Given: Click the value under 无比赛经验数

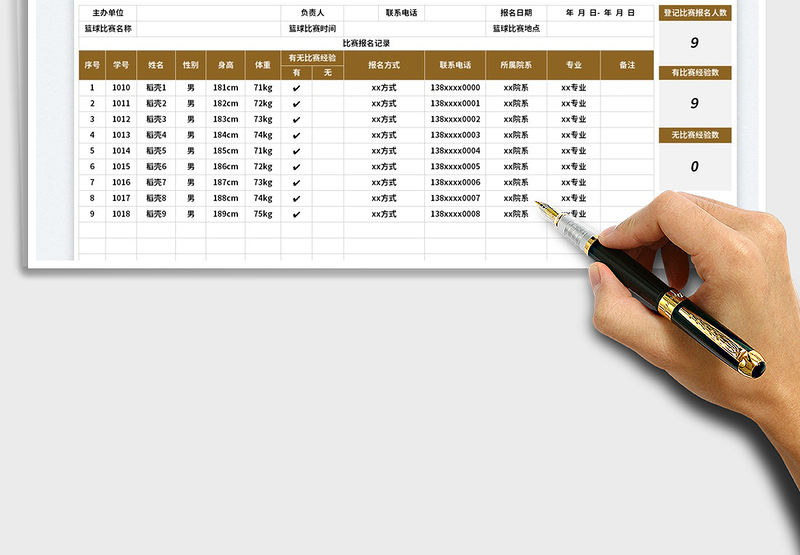Looking at the screenshot, I should pyautogui.click(x=695, y=167).
